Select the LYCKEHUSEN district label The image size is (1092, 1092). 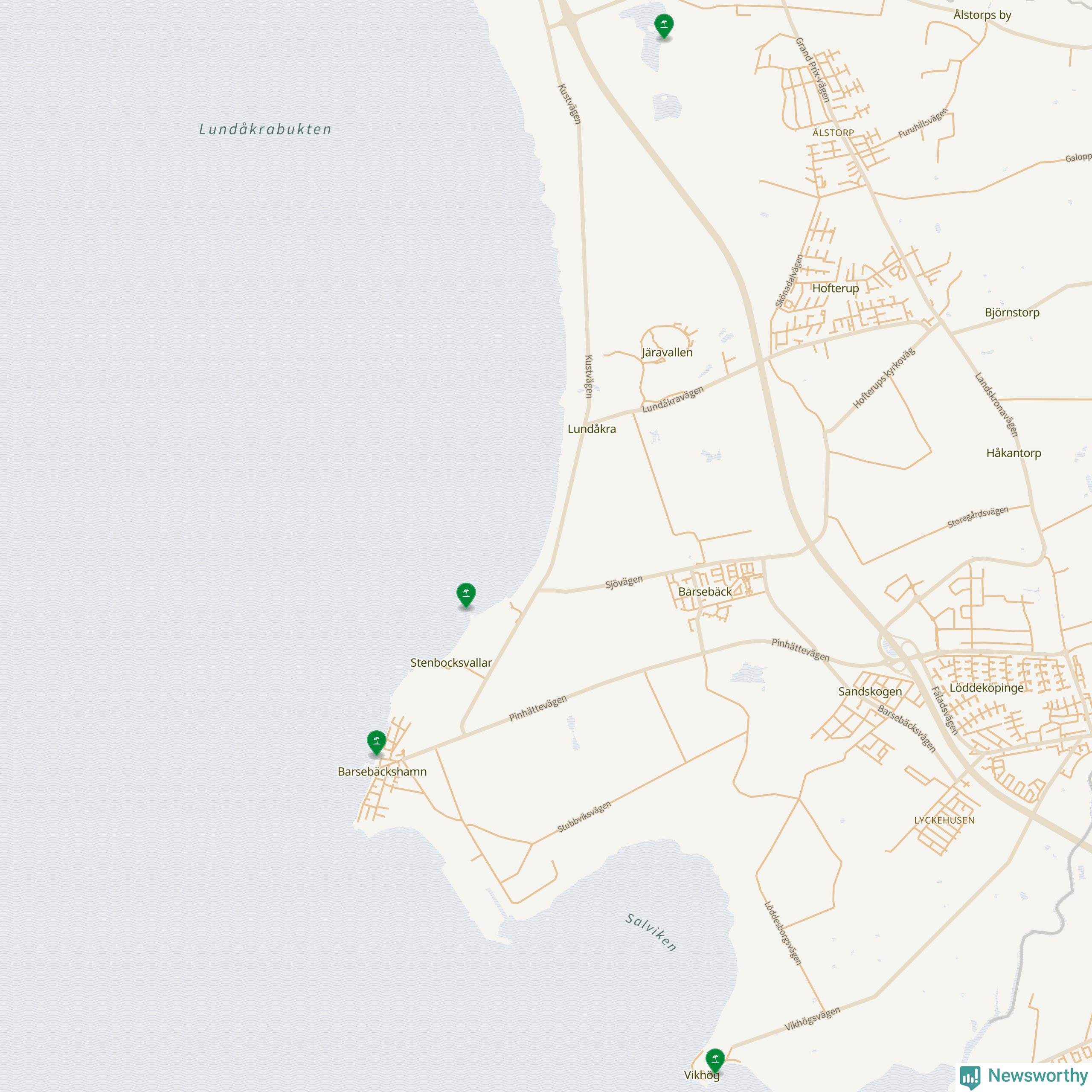944,820
